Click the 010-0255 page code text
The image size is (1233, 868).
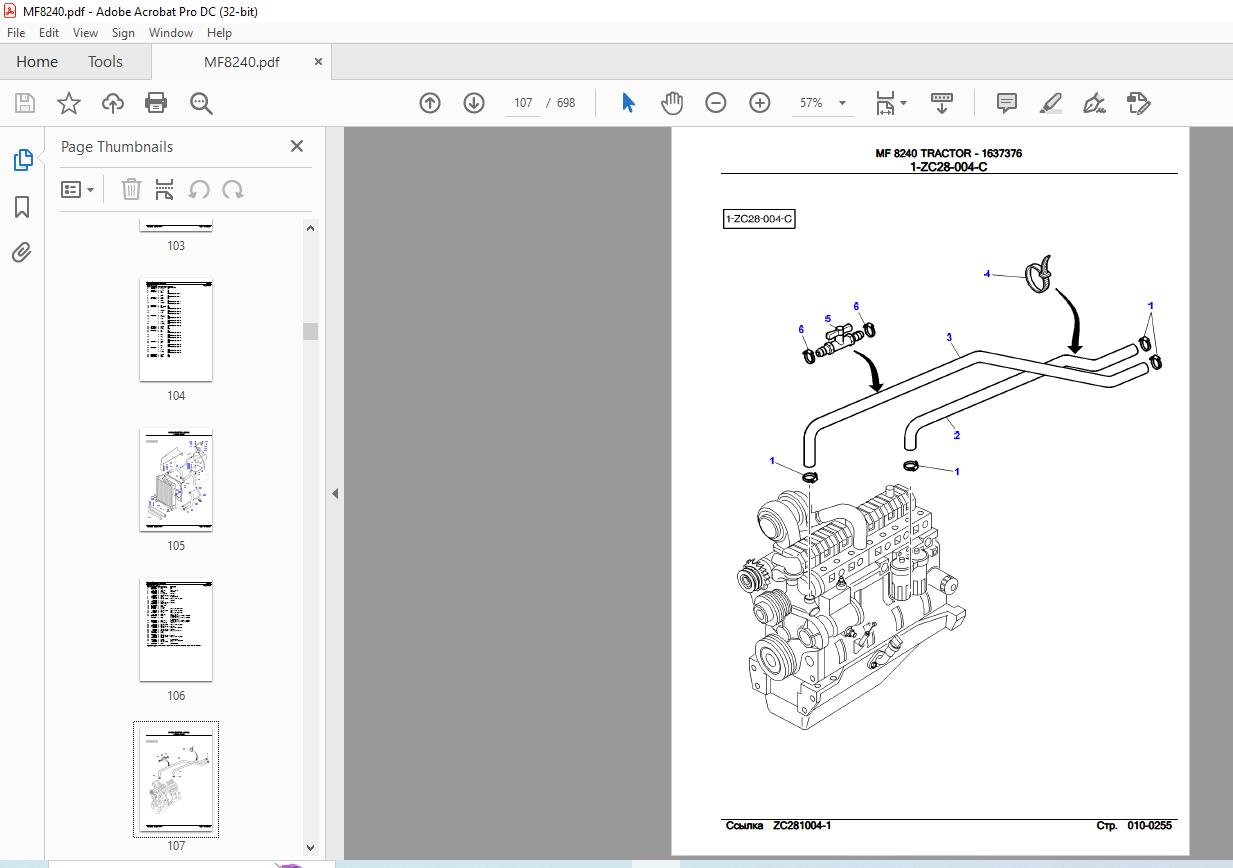point(1150,826)
